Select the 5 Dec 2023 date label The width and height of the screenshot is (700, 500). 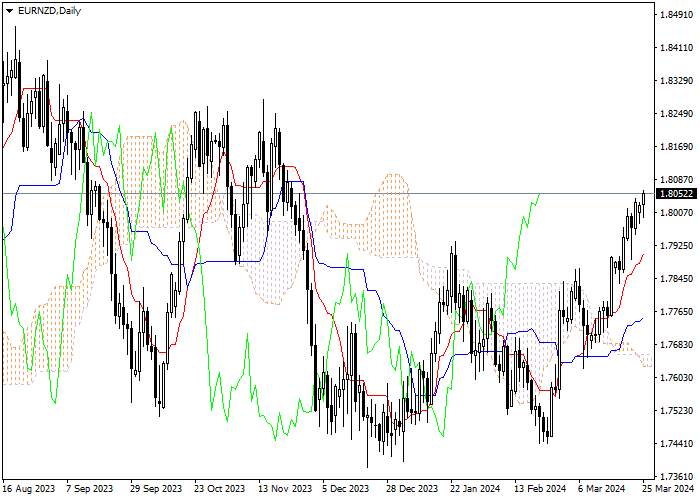point(346,488)
